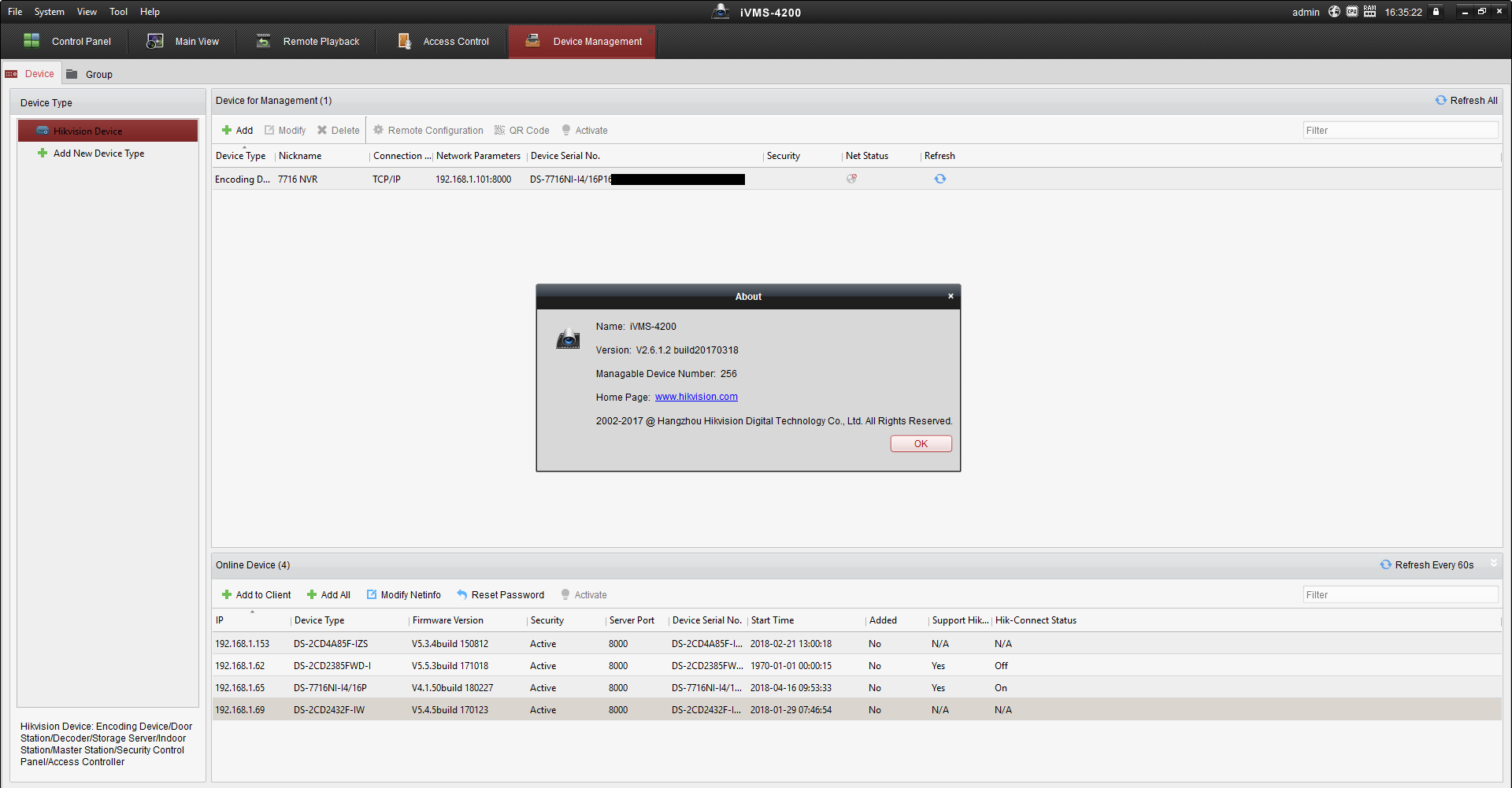Click the Net Status icon for the NVR
Screen dimensions: 1512x788
[851, 179]
